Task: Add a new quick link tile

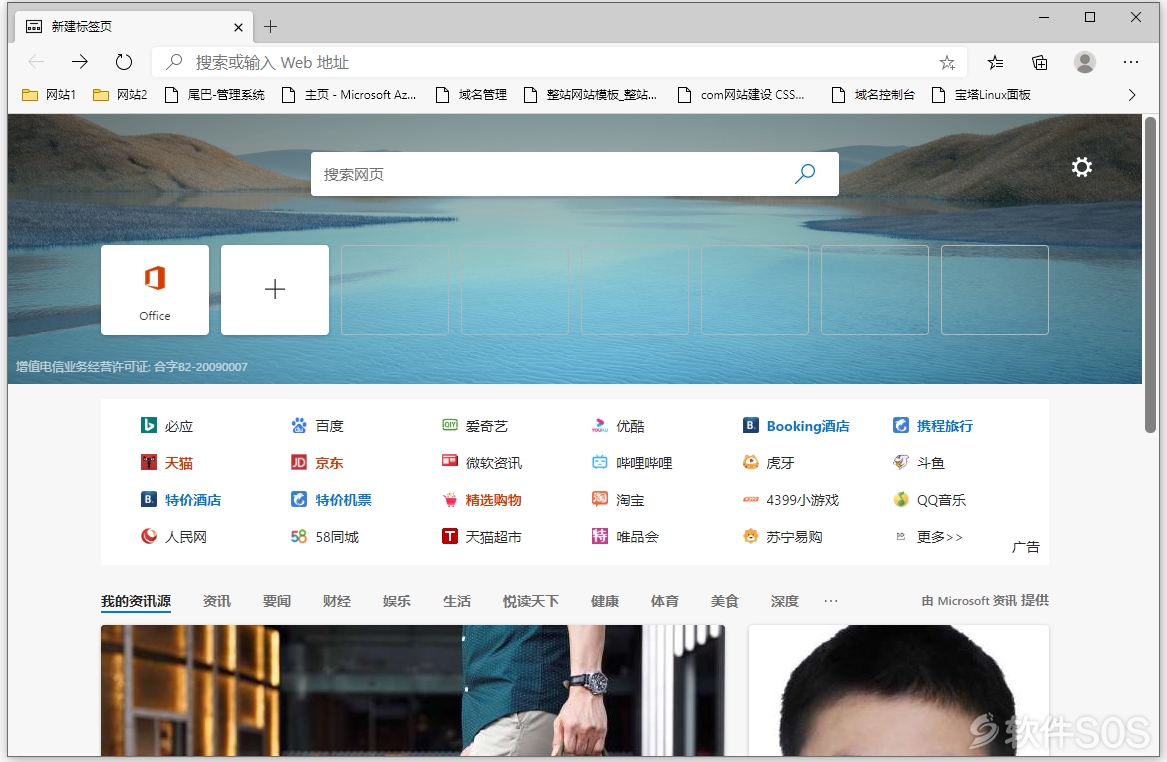Action: point(275,290)
